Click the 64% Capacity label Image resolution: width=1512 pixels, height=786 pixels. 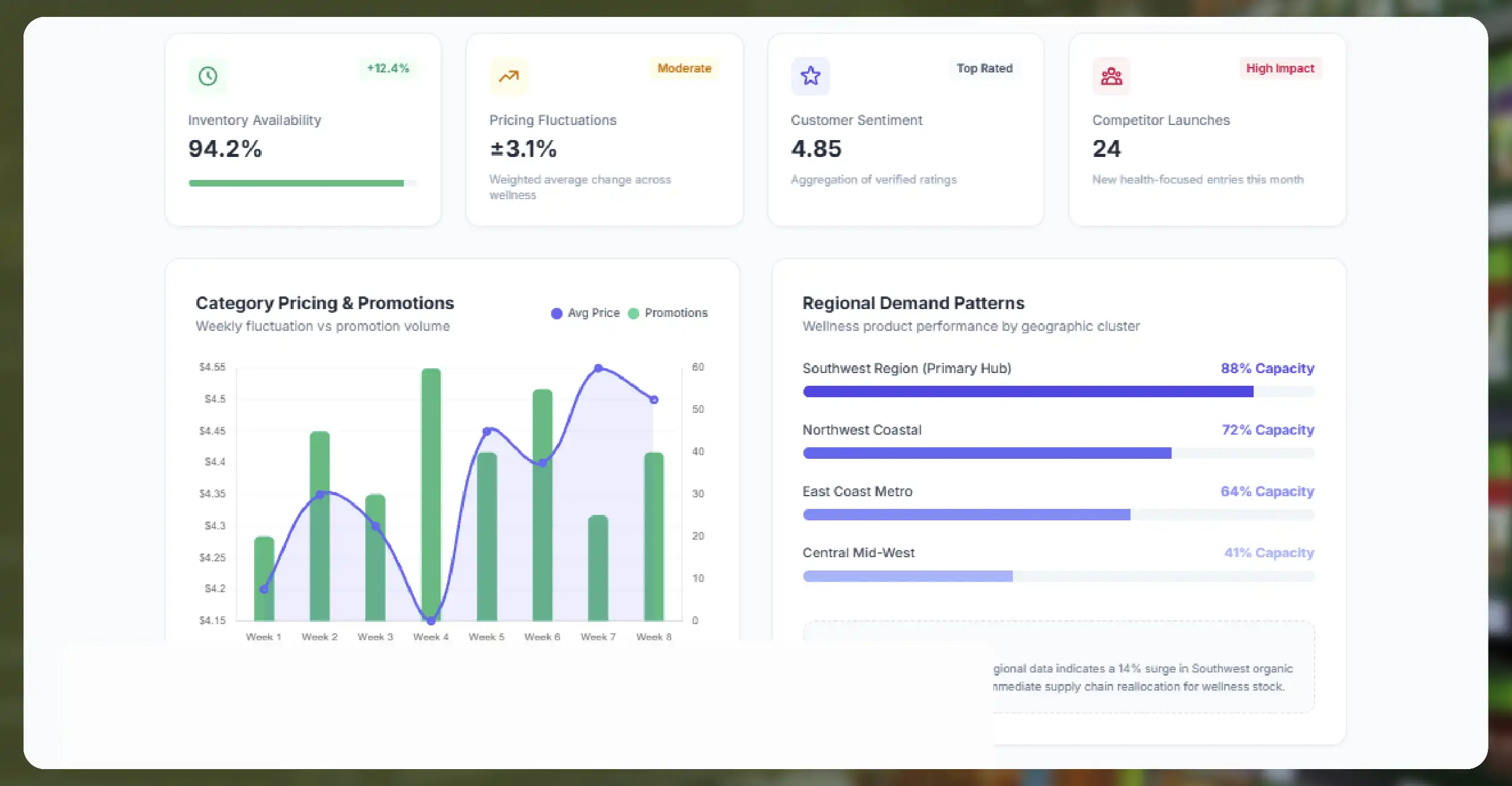click(x=1268, y=491)
